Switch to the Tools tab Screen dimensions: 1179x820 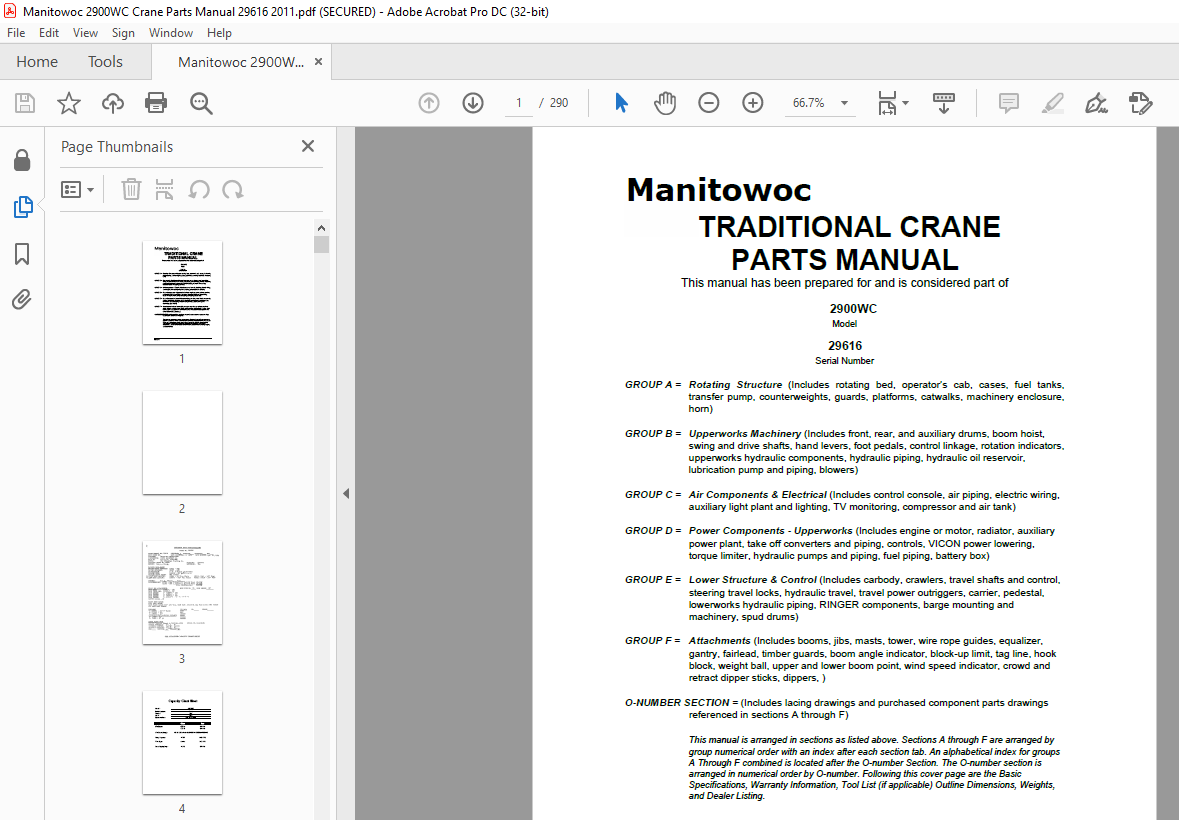tap(105, 62)
